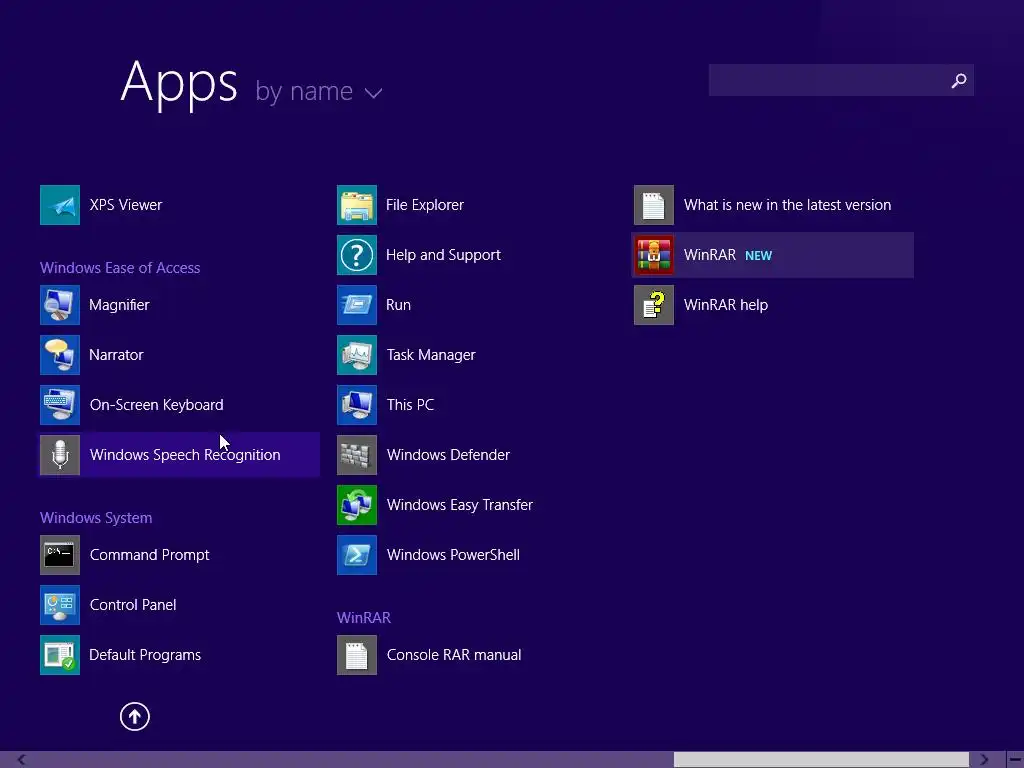Screen dimensions: 1024x768
Task: Open the Command Prompt icon
Action: pos(59,555)
